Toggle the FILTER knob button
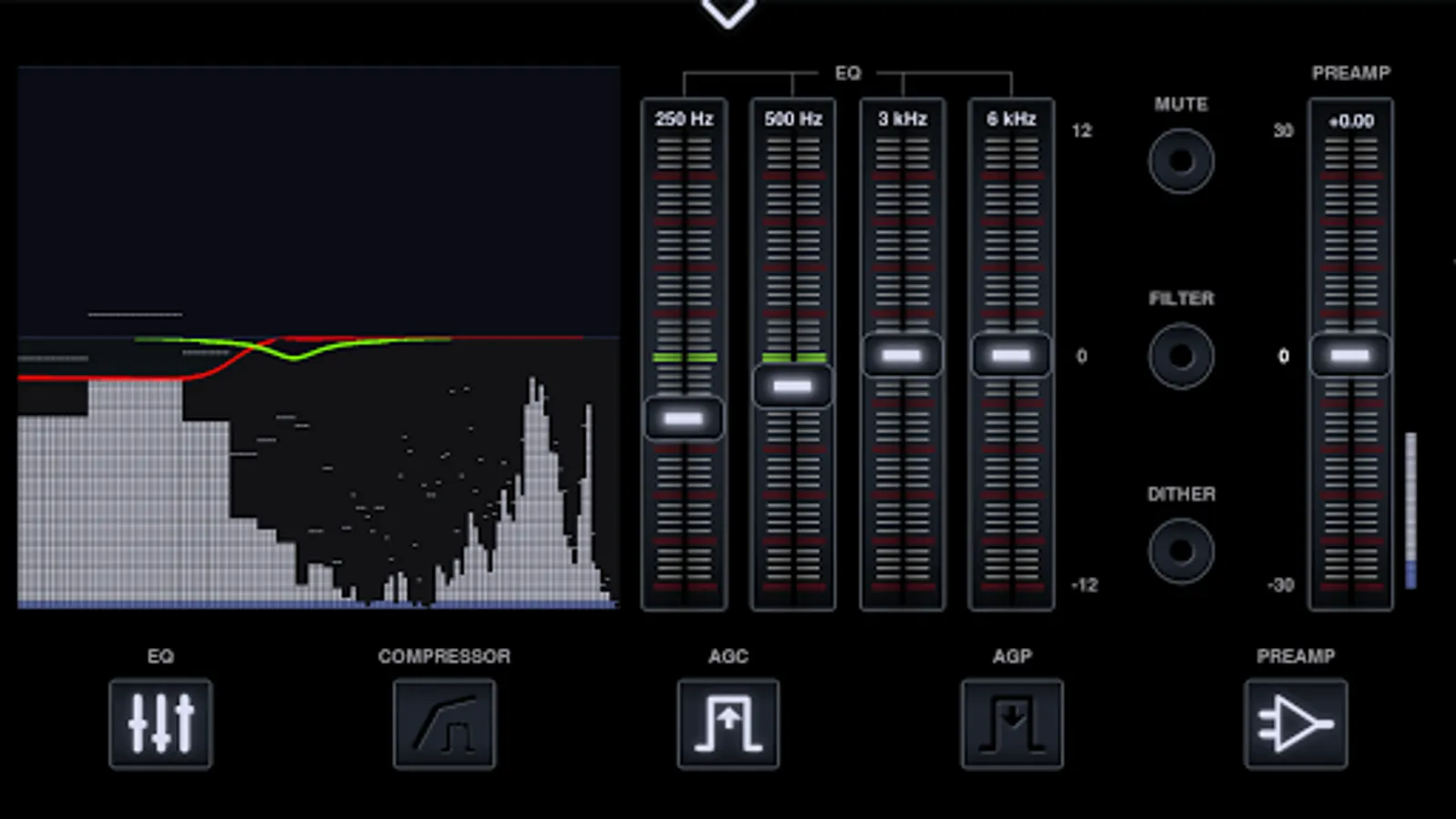Image resolution: width=1456 pixels, height=819 pixels. (x=1181, y=356)
